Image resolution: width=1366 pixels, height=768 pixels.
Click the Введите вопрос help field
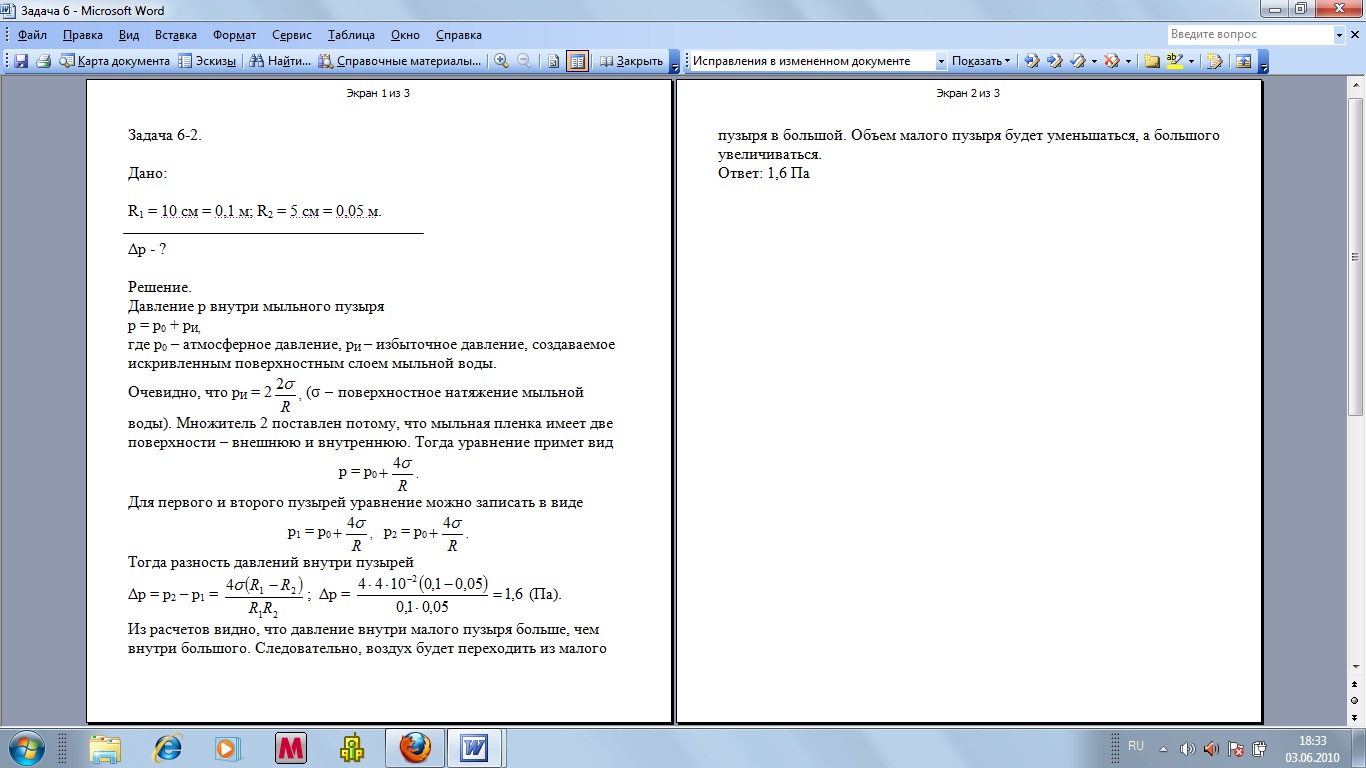[x=1249, y=34]
